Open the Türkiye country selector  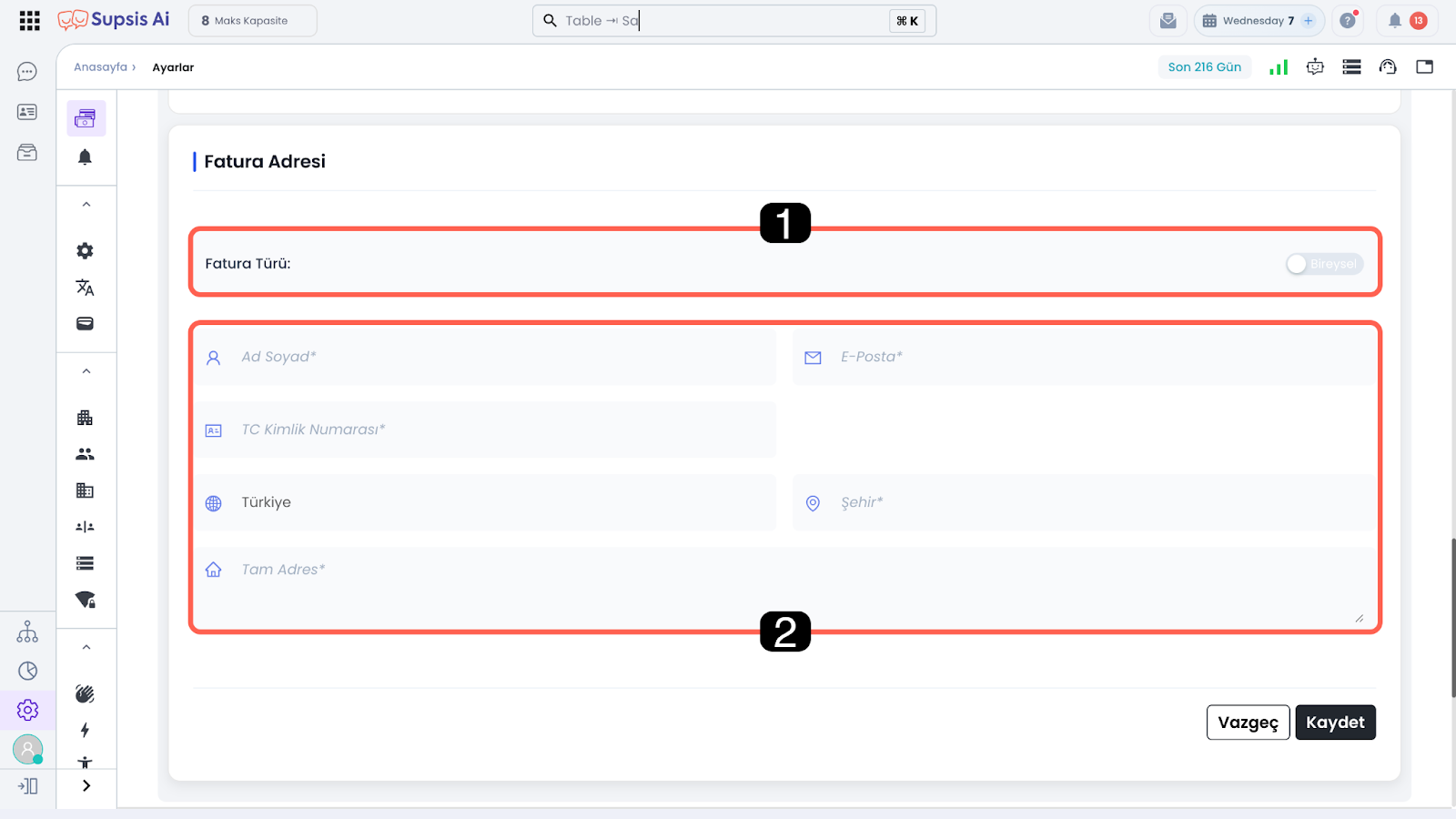click(487, 502)
